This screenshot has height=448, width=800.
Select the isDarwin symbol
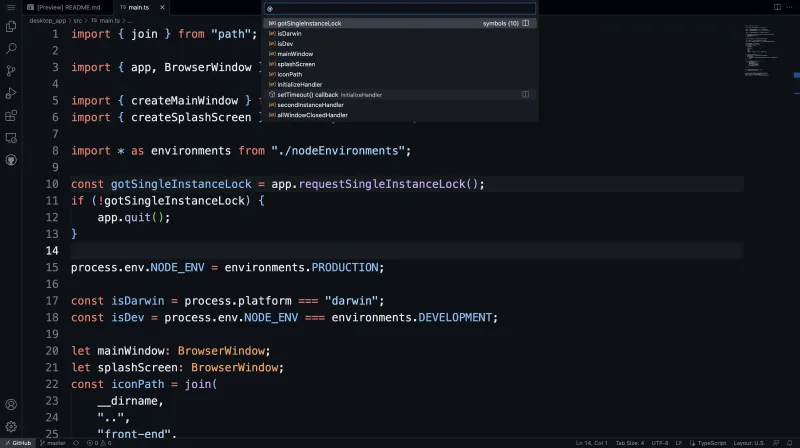tap(400, 33)
